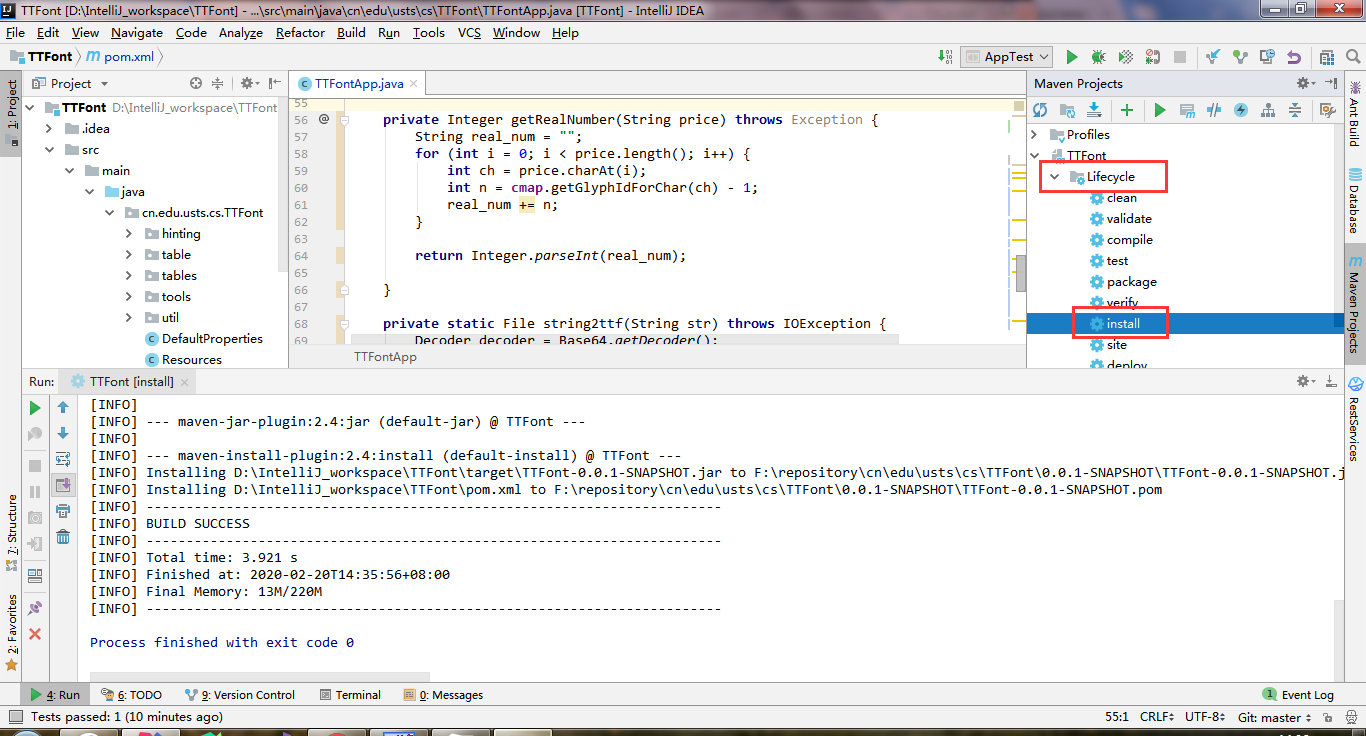Screen dimensions: 1366x736
Task: Open the Refactor menu
Action: pos(300,32)
